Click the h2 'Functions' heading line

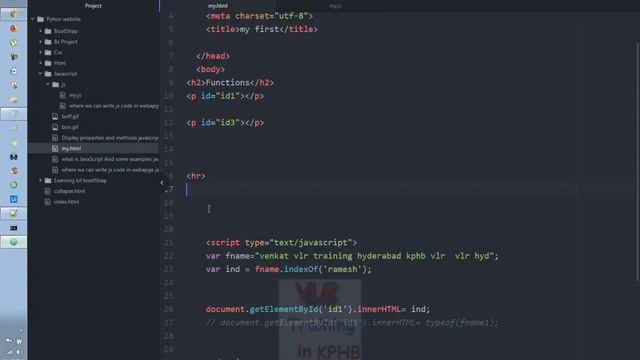[x=230, y=83]
